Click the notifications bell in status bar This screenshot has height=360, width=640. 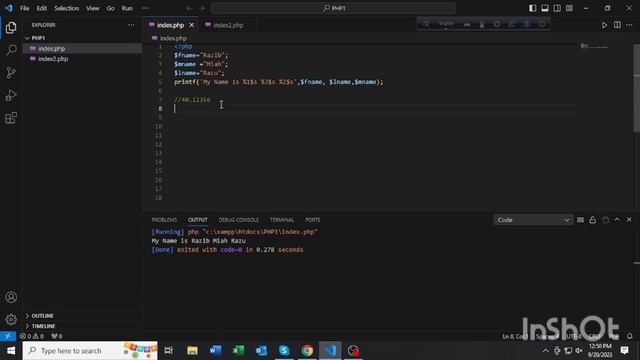tap(629, 336)
